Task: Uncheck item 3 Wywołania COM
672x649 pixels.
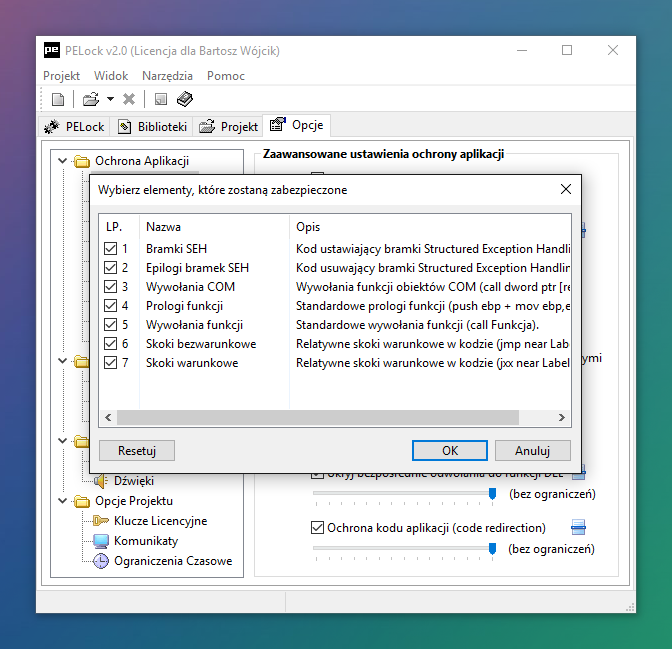Action: click(111, 287)
